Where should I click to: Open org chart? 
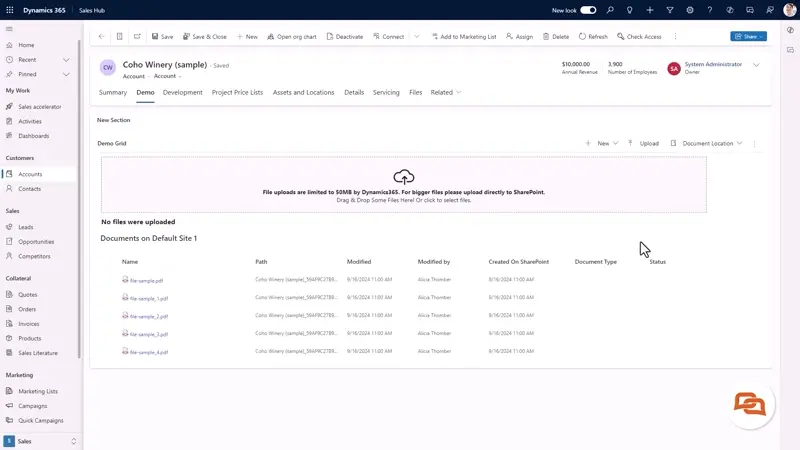292,37
